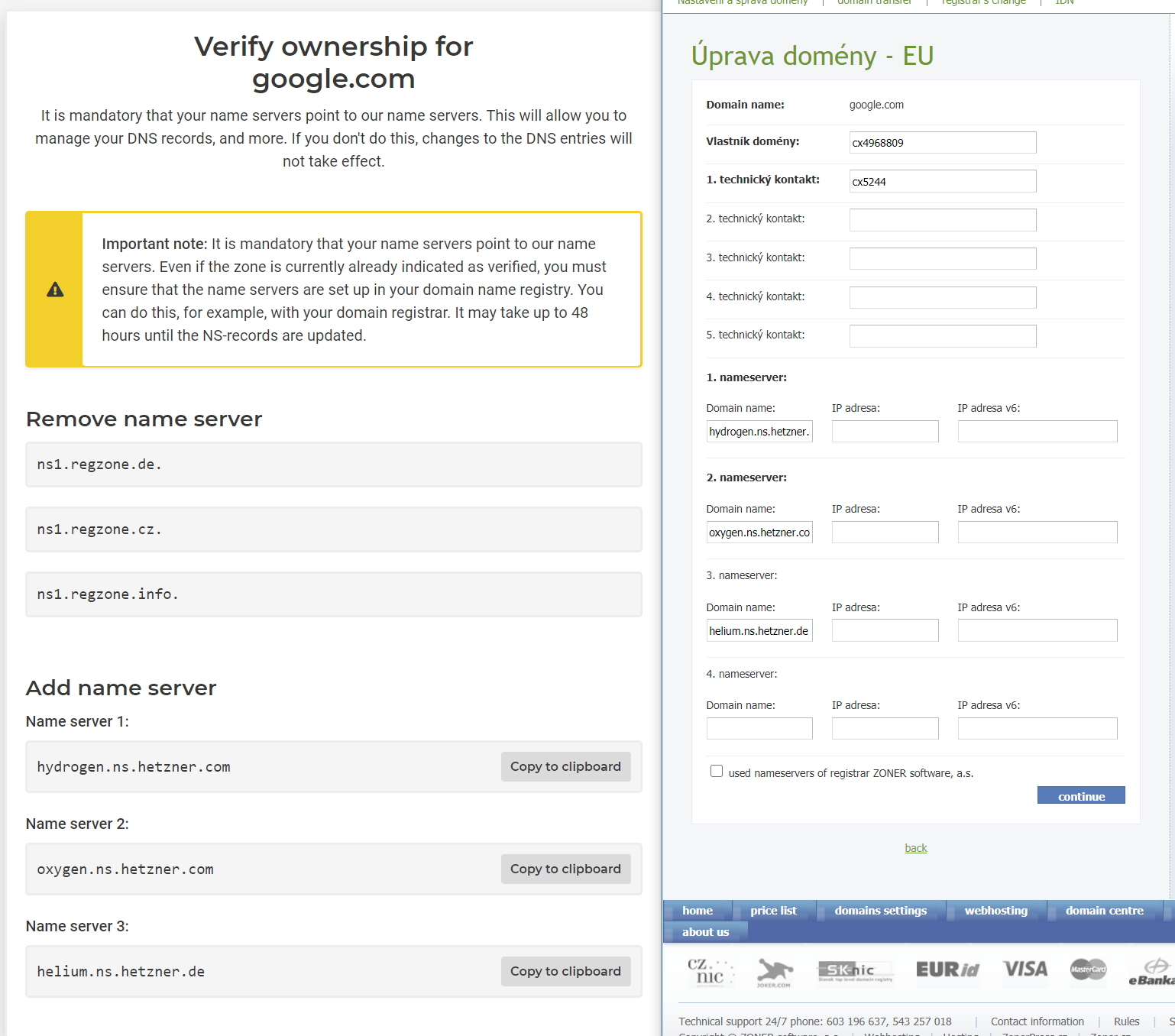Click the 'Remove name server' heading
Screen dimensions: 1175x1036
(144, 419)
